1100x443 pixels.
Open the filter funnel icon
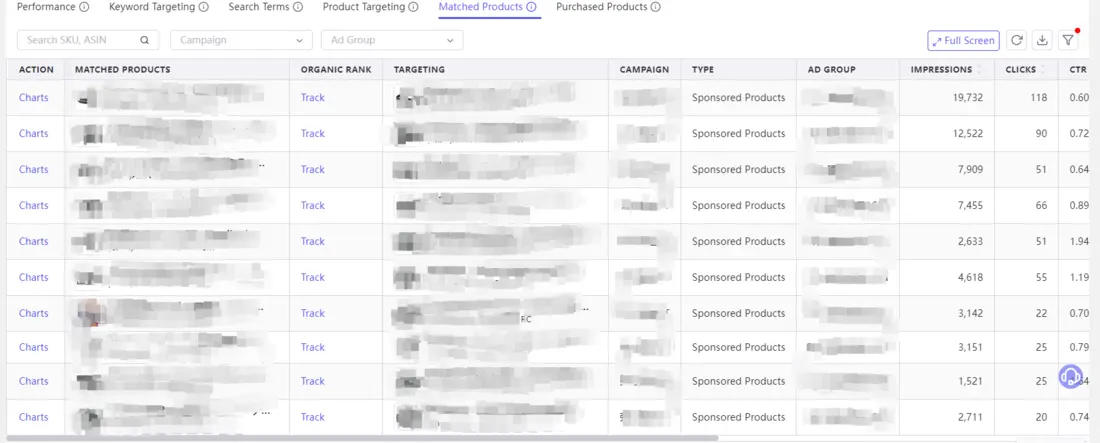pyautogui.click(x=1068, y=40)
